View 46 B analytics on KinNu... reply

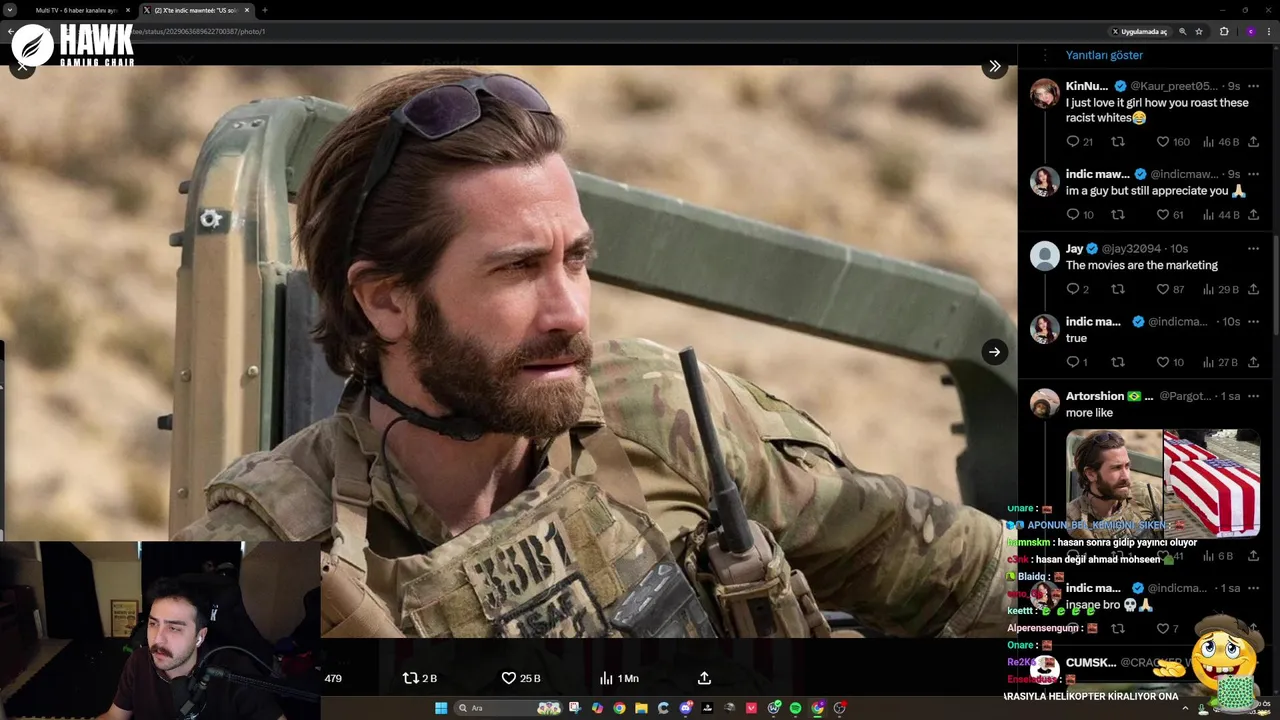click(x=1220, y=142)
